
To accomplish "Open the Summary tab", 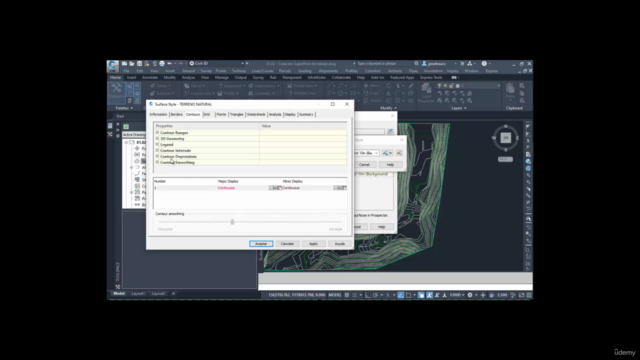I will [x=306, y=115].
